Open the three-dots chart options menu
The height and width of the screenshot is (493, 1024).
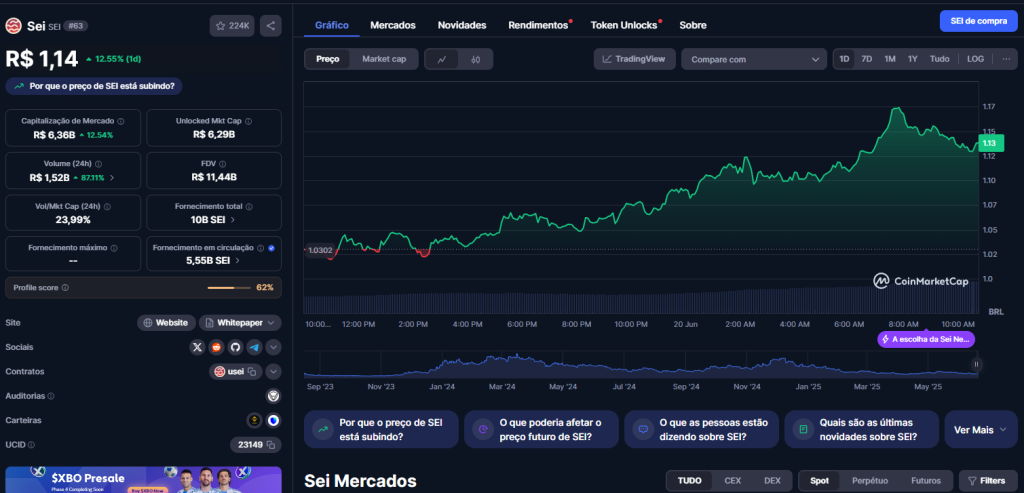(x=1006, y=59)
